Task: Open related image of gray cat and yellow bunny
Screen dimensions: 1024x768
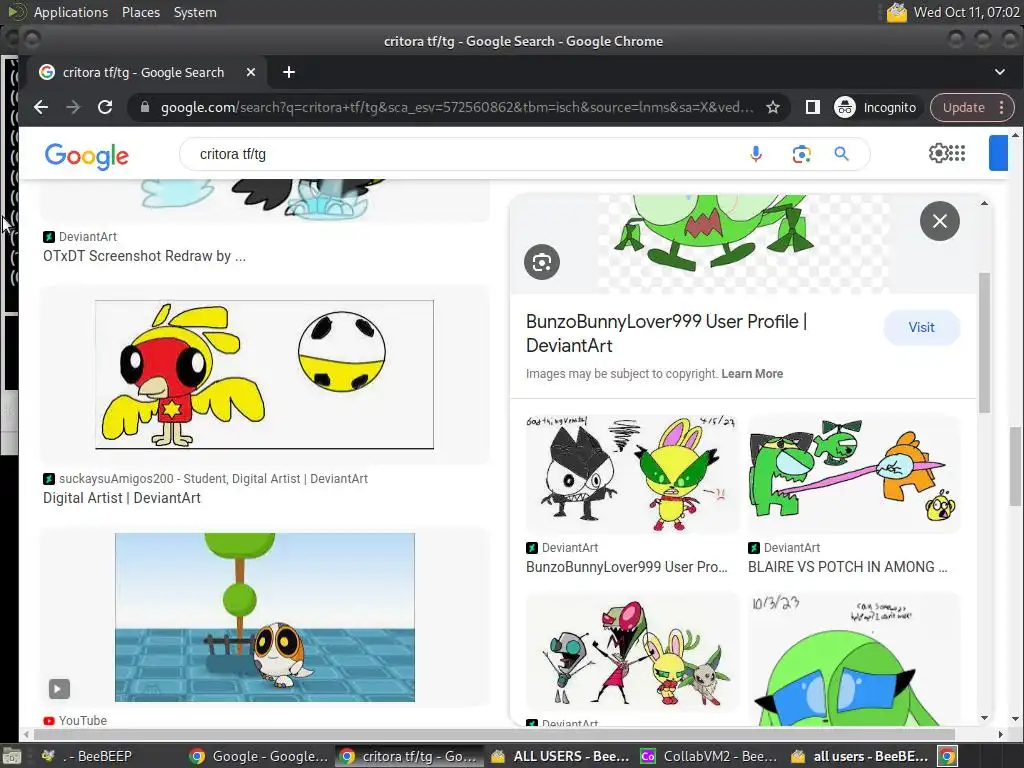Action: pyautogui.click(x=632, y=474)
